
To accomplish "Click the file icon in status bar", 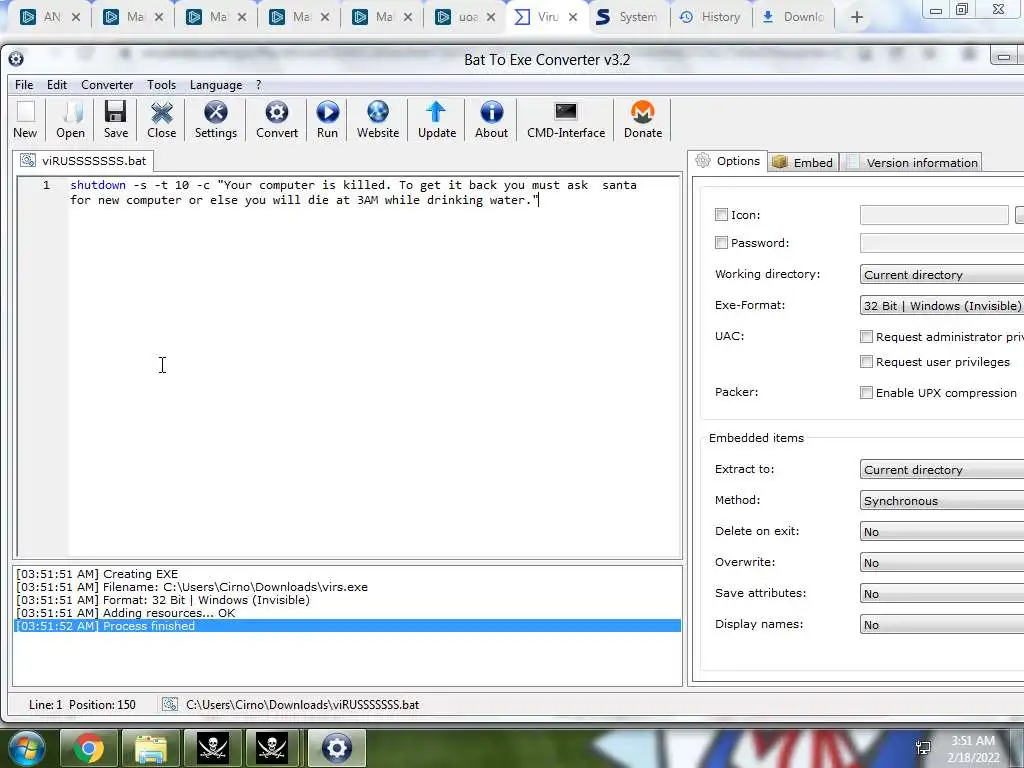I will pos(170,705).
